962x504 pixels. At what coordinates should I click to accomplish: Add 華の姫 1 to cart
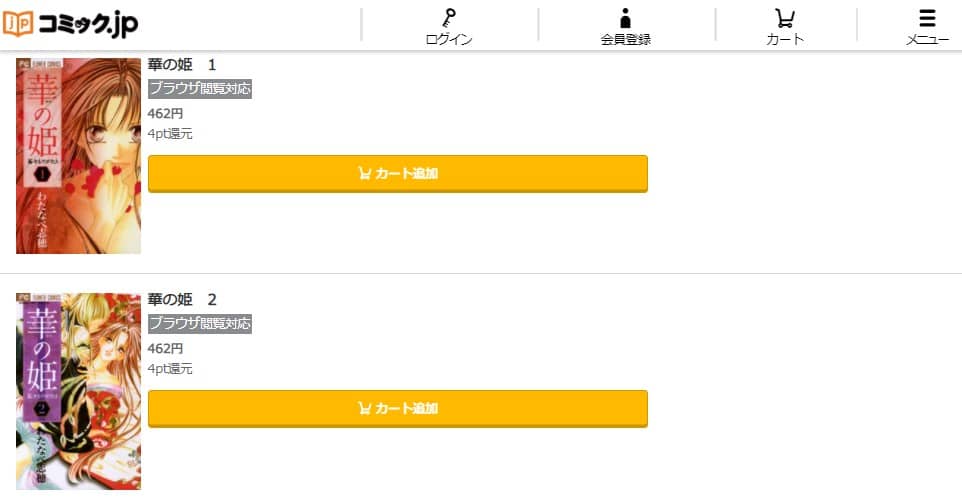[x=398, y=174]
